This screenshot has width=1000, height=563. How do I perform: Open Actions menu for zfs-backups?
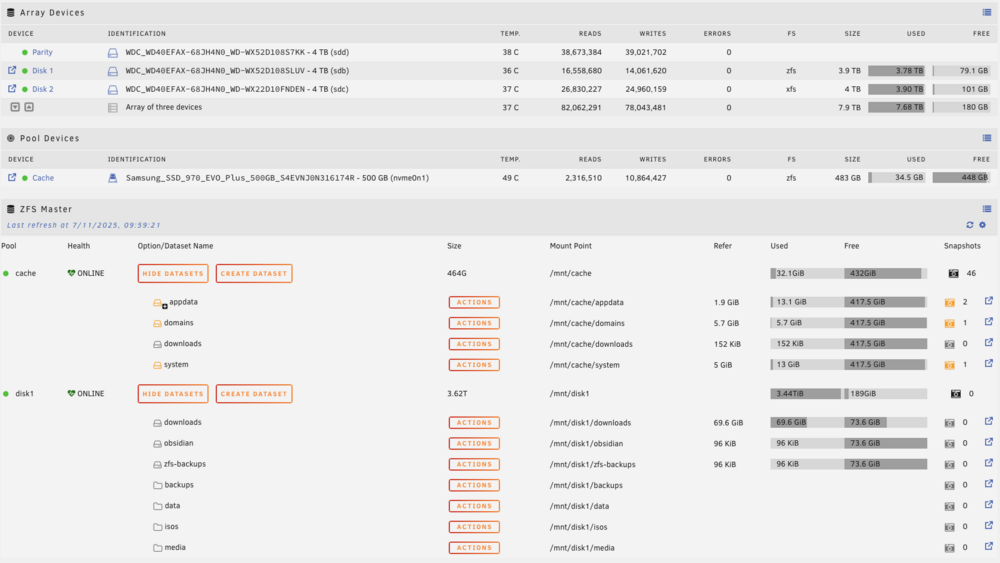tap(474, 464)
